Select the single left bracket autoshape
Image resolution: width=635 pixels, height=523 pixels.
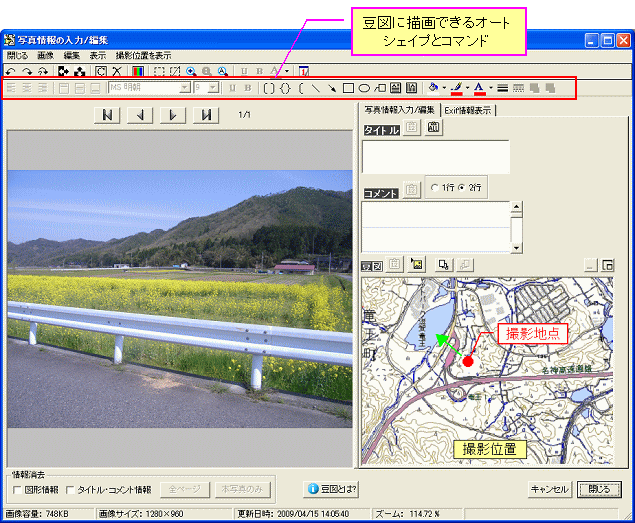tap(300, 88)
